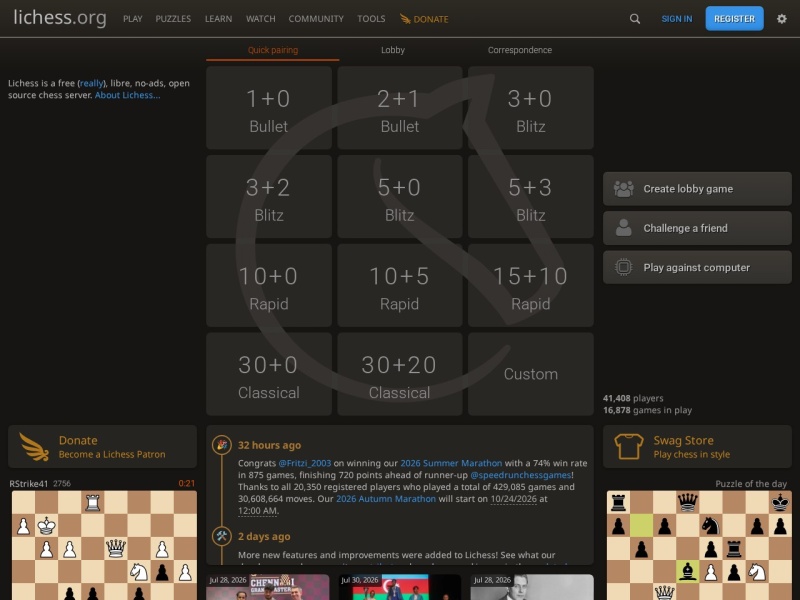Open the TOOLS menu

pos(371,19)
